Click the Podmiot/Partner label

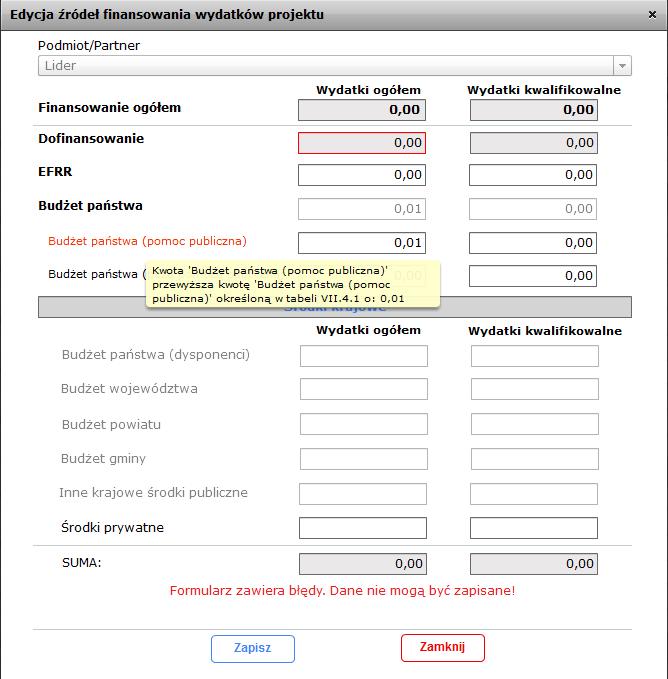click(89, 45)
